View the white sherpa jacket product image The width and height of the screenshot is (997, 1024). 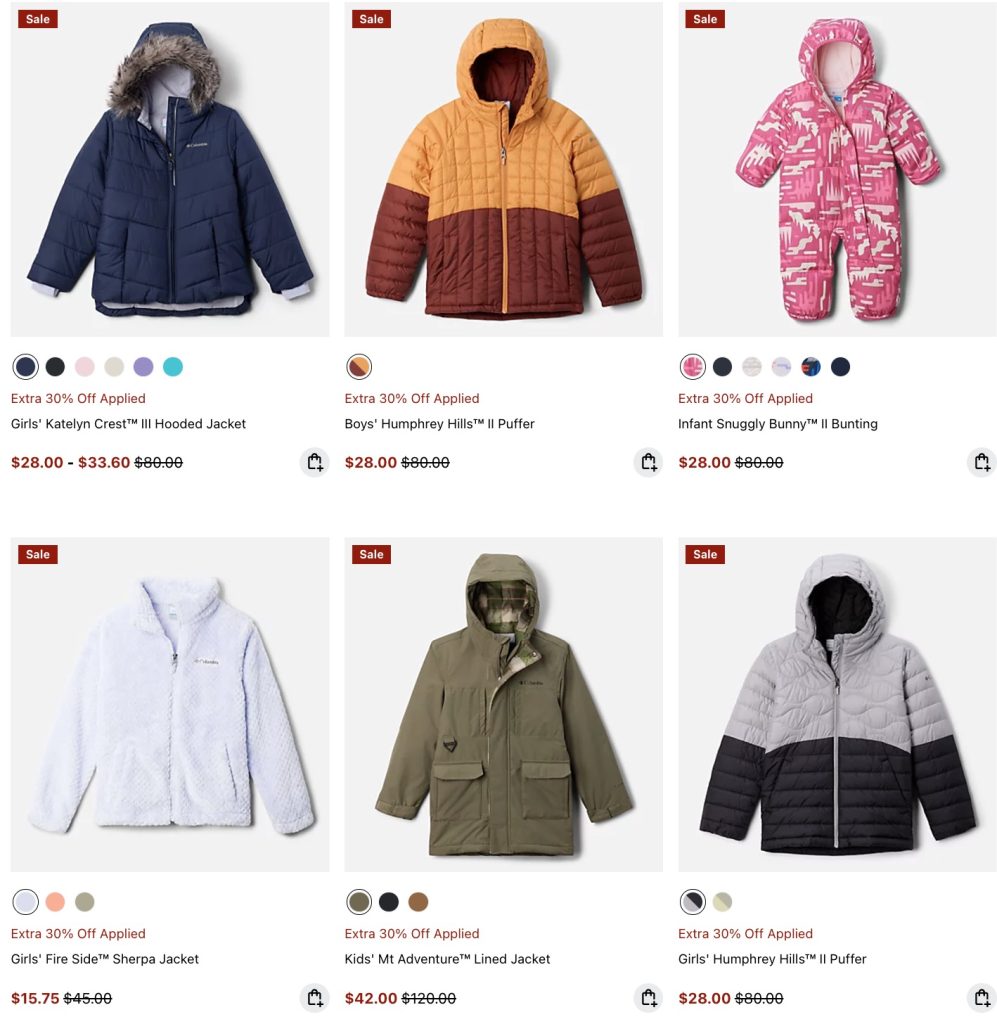click(x=170, y=705)
